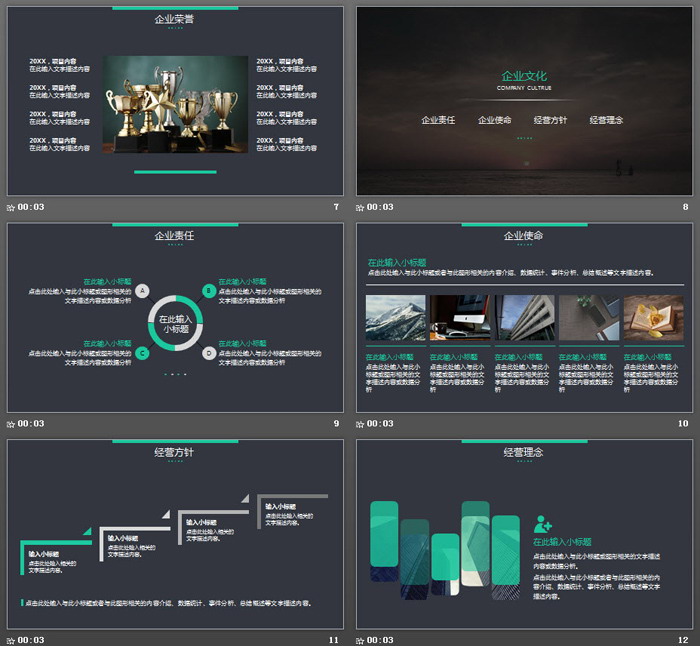This screenshot has height=646, width=700.
Task: Click the transition star icon under slide 7
Action: pyautogui.click(x=11, y=207)
